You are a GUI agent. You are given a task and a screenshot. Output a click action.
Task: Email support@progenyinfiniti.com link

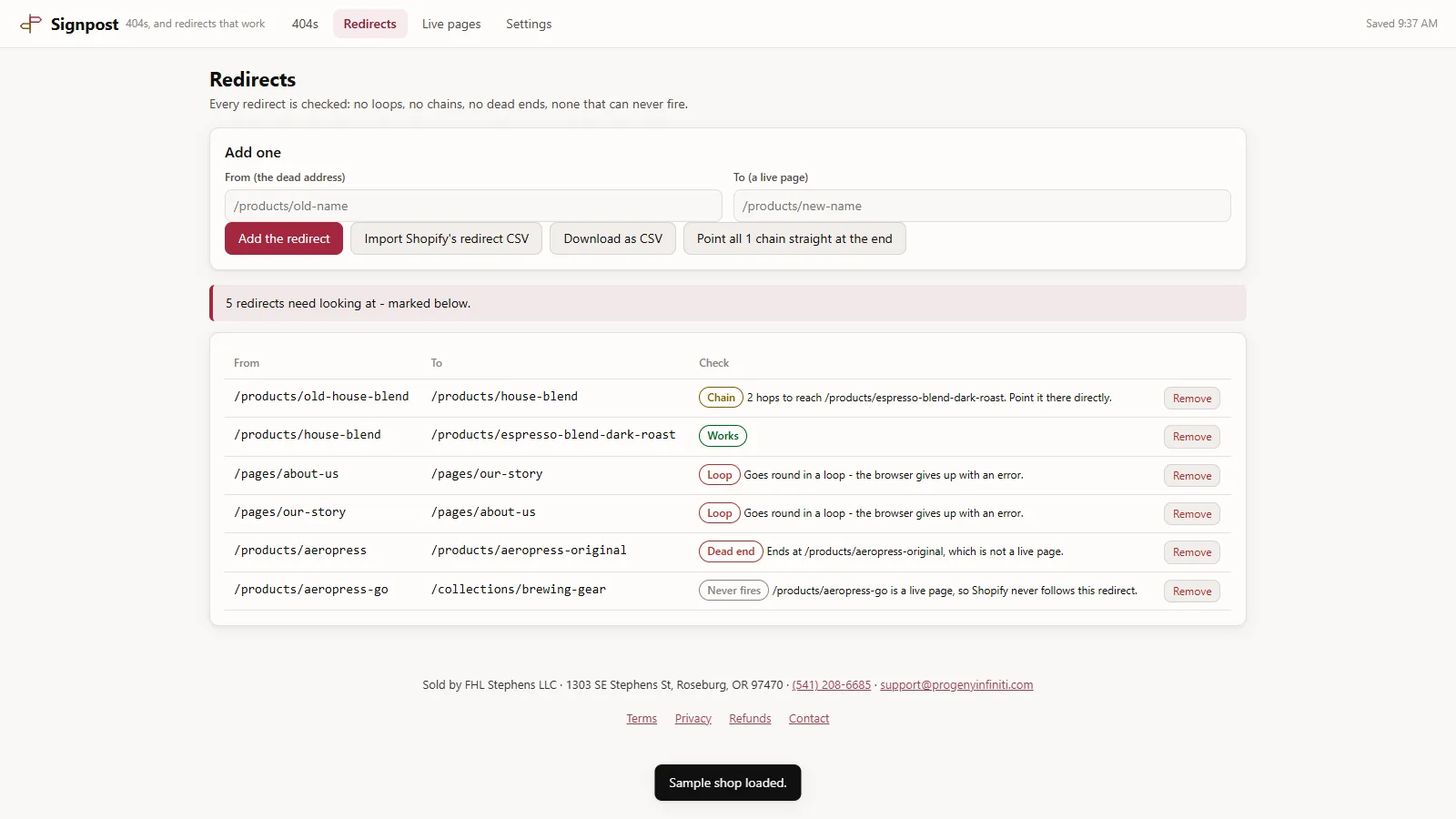tap(956, 685)
